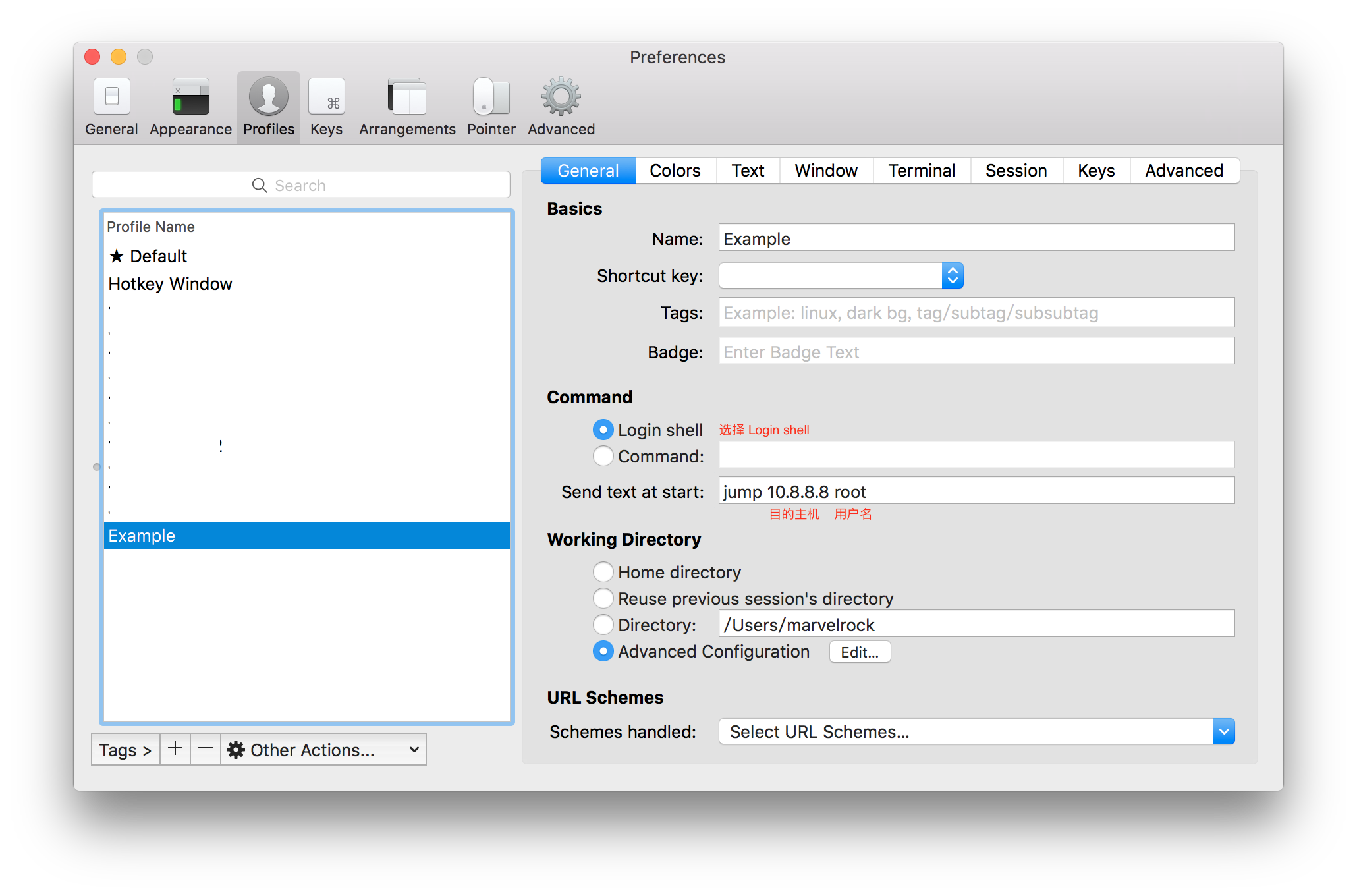Select the Advanced Configuration radio button

pyautogui.click(x=603, y=651)
